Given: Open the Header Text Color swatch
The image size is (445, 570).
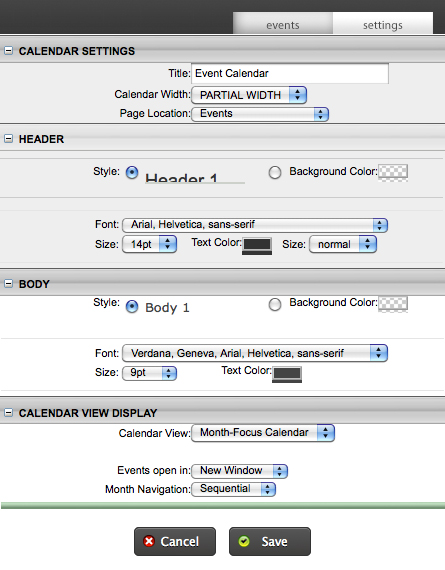Looking at the screenshot, I should [x=257, y=246].
